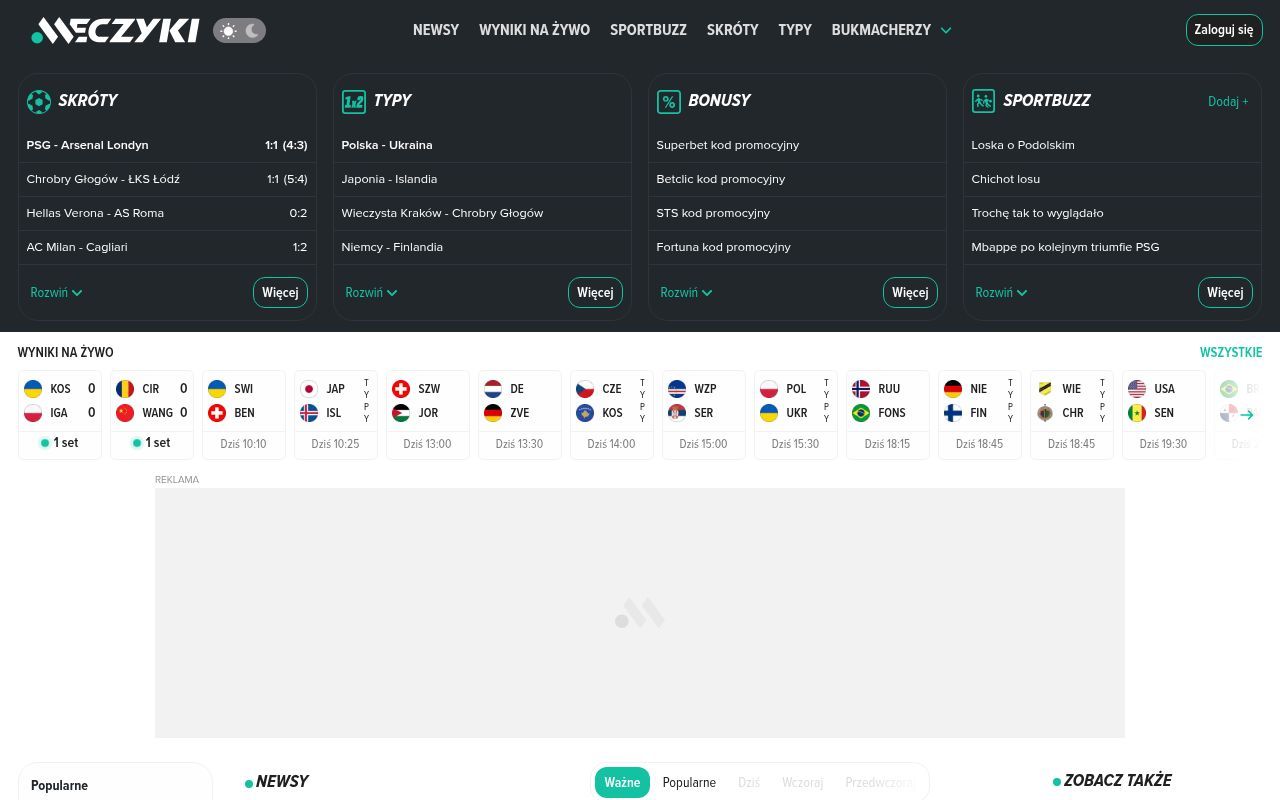Open live match CIR vs WANG card
The image size is (1280, 800).
[x=152, y=415]
